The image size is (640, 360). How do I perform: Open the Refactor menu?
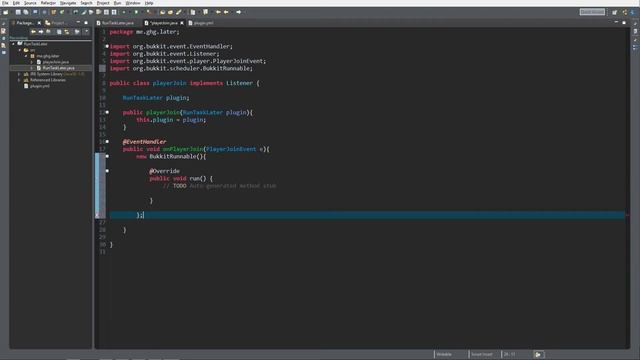(x=48, y=3)
